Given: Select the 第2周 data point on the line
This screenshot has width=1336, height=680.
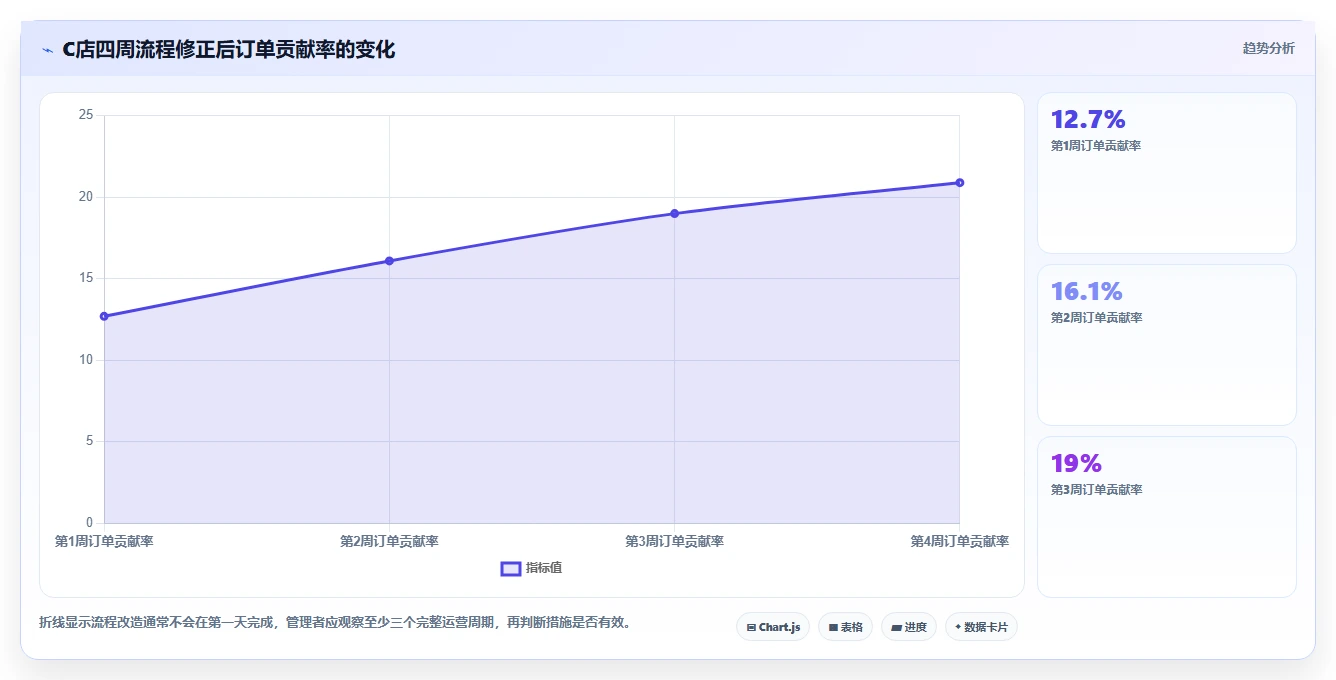Looking at the screenshot, I should point(389,261).
